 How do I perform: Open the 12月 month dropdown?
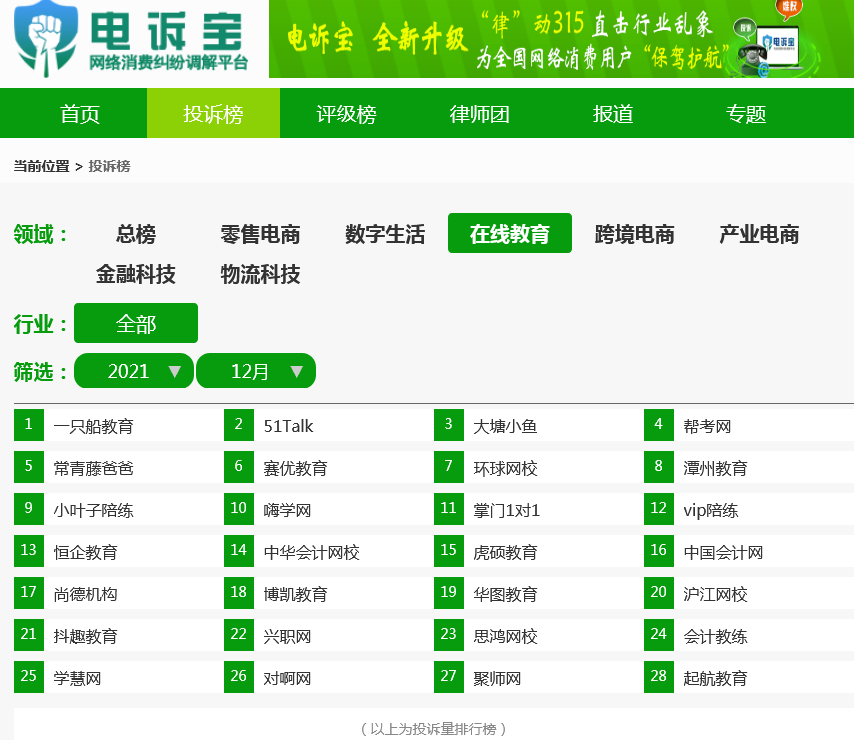(x=256, y=371)
